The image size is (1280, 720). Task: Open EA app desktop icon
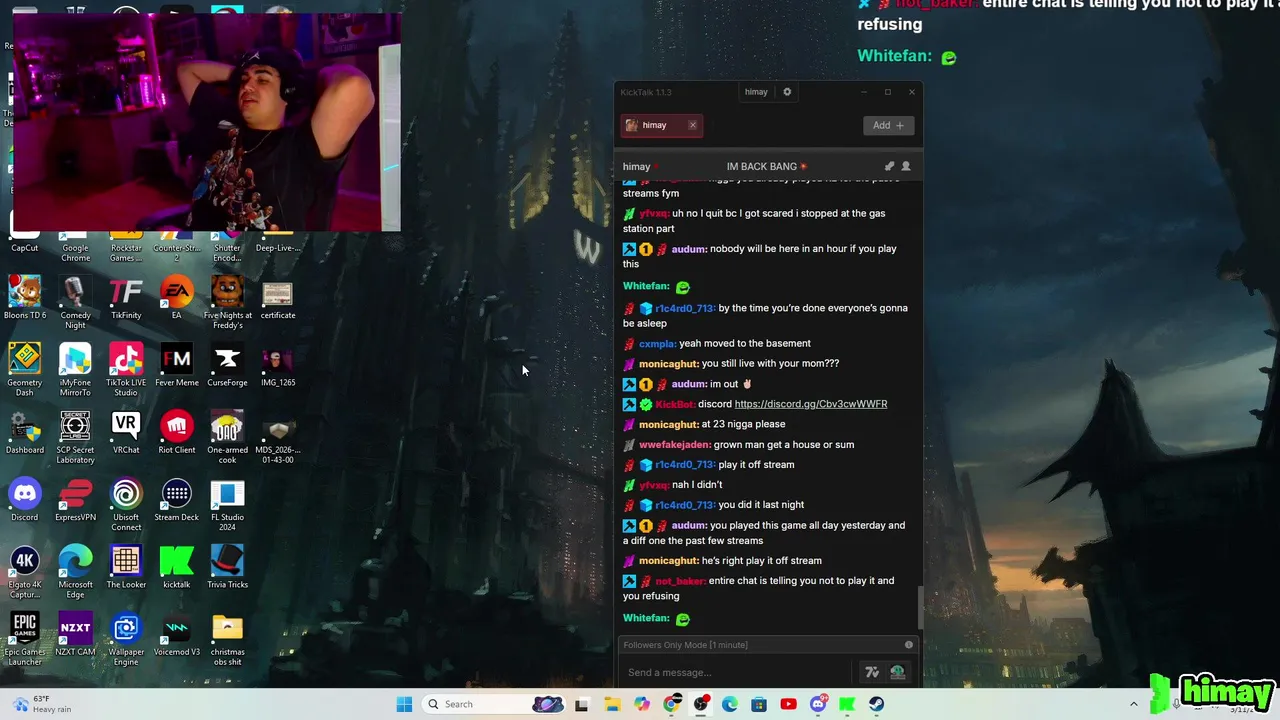[176, 299]
